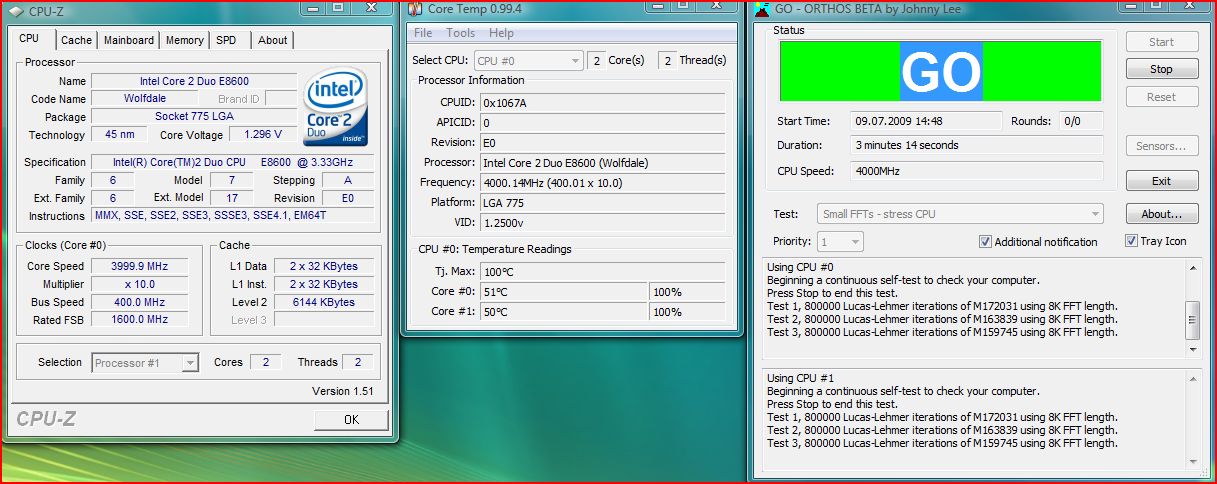Click the CPU #1 log scroll-down arrow
This screenshot has height=484, width=1217.
tap(1192, 461)
